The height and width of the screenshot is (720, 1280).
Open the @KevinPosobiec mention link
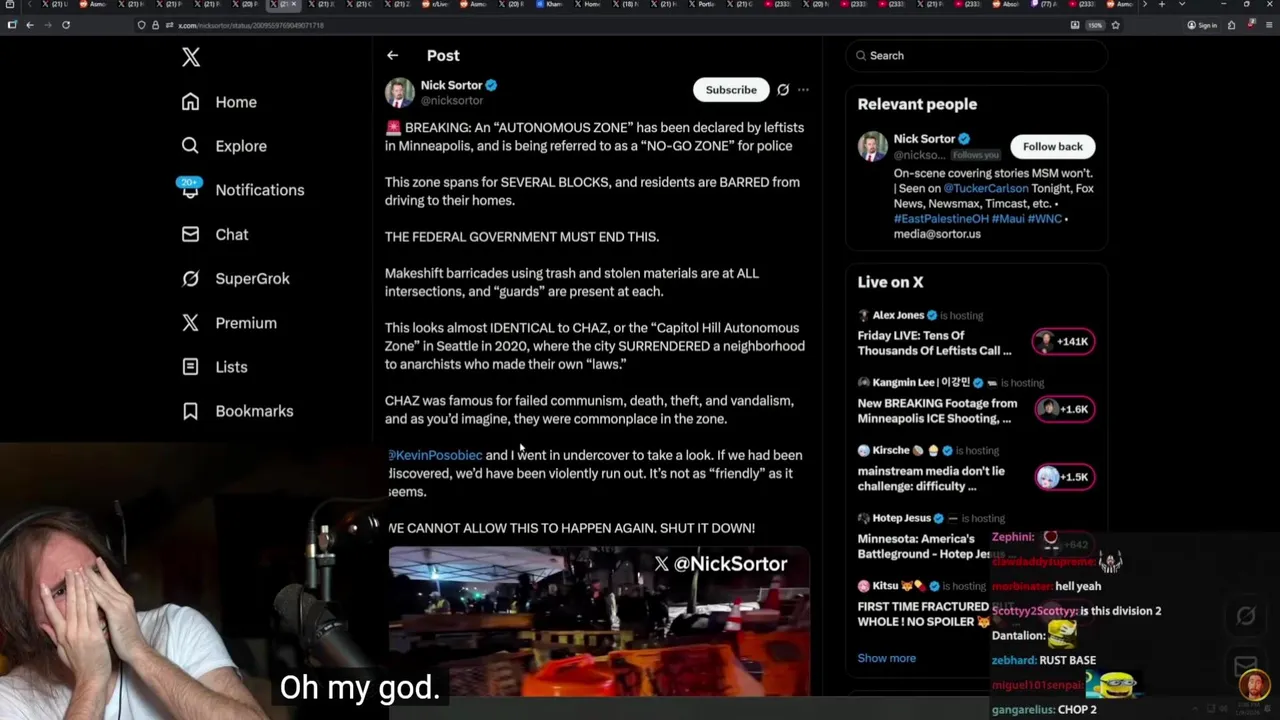pyautogui.click(x=435, y=455)
